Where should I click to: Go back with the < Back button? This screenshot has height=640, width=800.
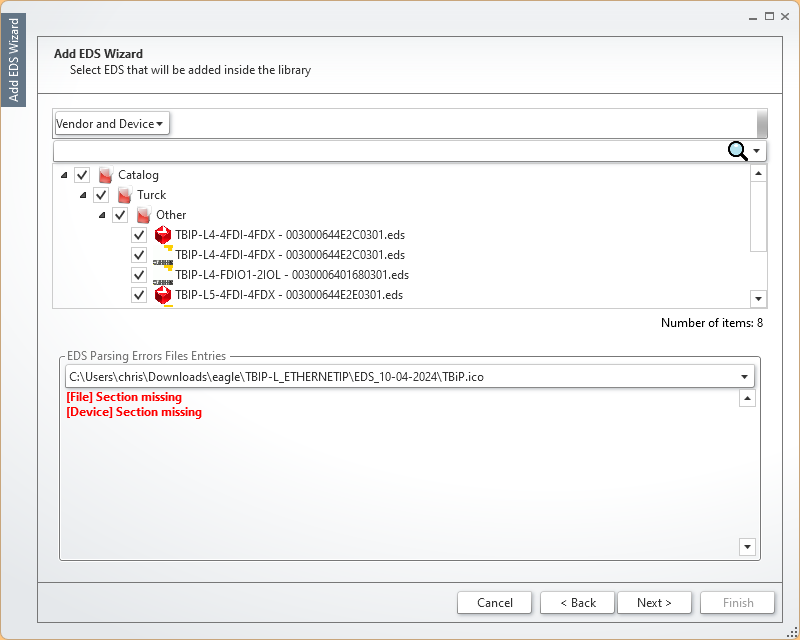pyautogui.click(x=578, y=603)
